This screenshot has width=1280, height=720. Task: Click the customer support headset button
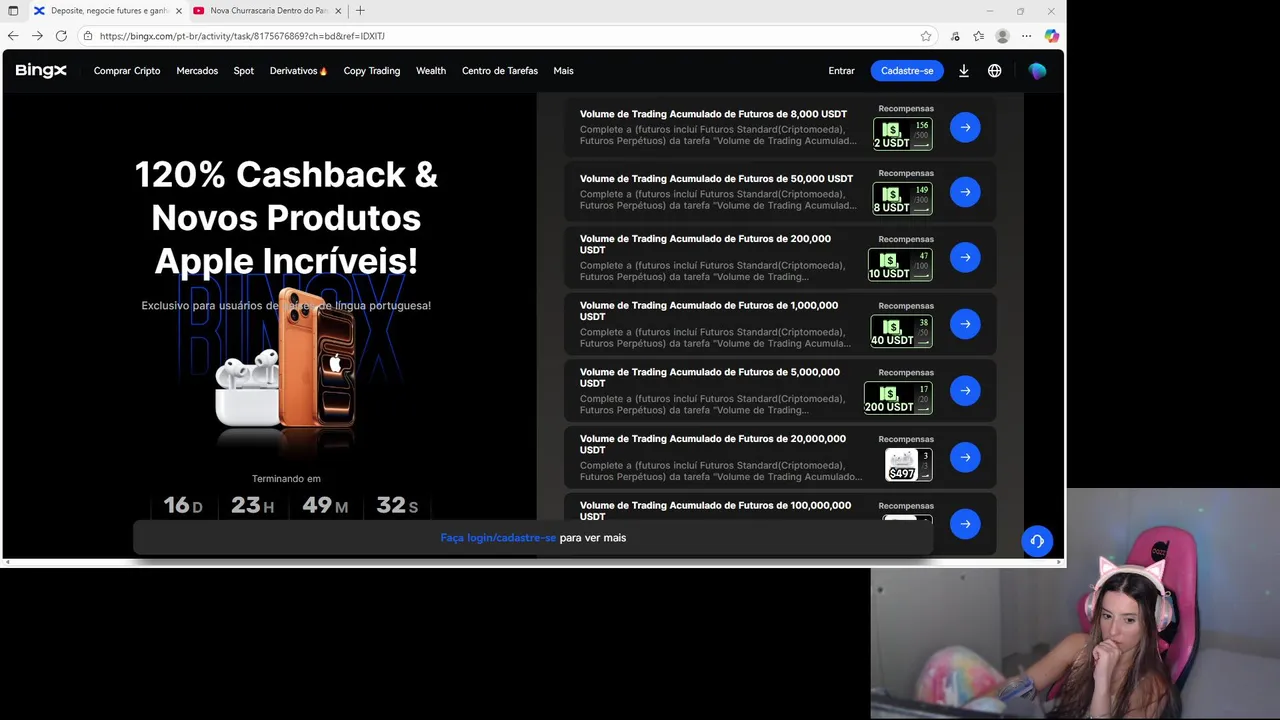pos(1037,541)
